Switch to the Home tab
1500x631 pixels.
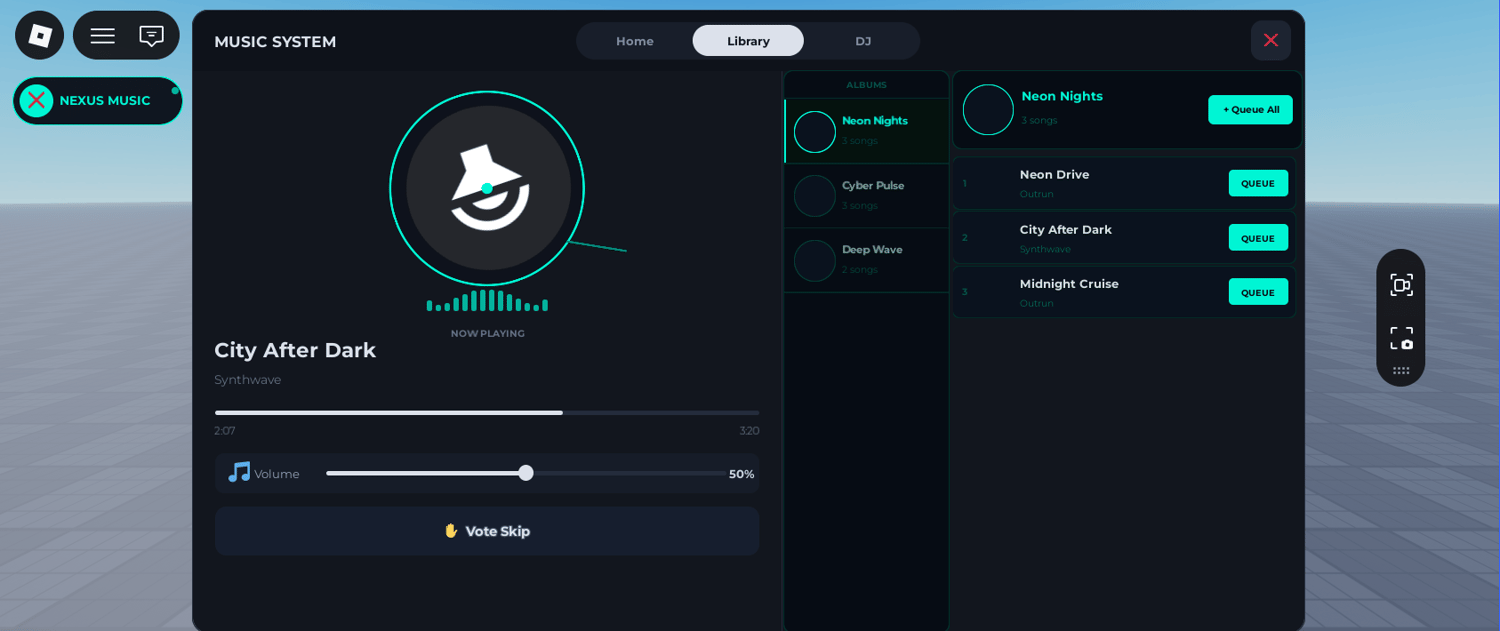(x=635, y=41)
